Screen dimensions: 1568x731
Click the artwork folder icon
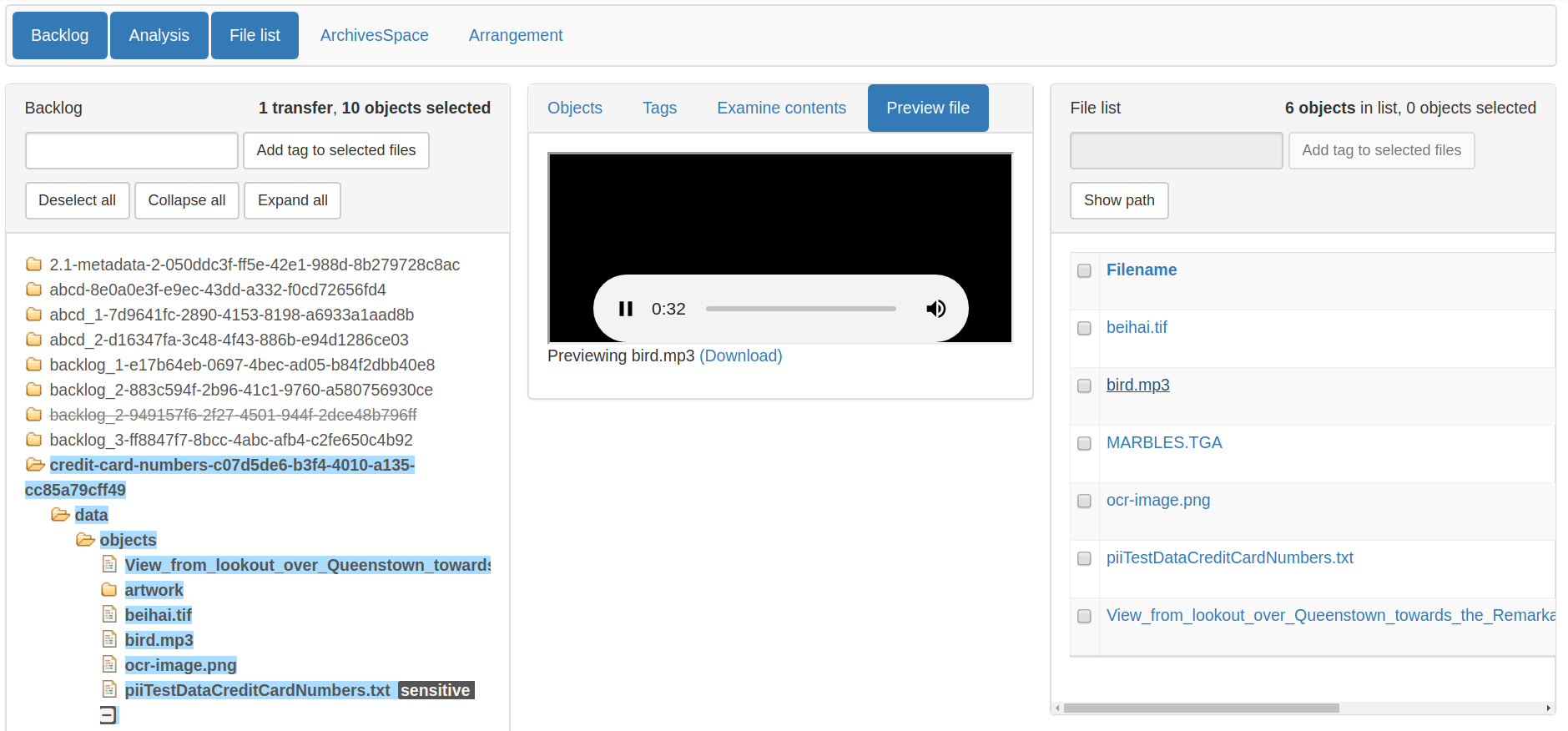tap(109, 590)
